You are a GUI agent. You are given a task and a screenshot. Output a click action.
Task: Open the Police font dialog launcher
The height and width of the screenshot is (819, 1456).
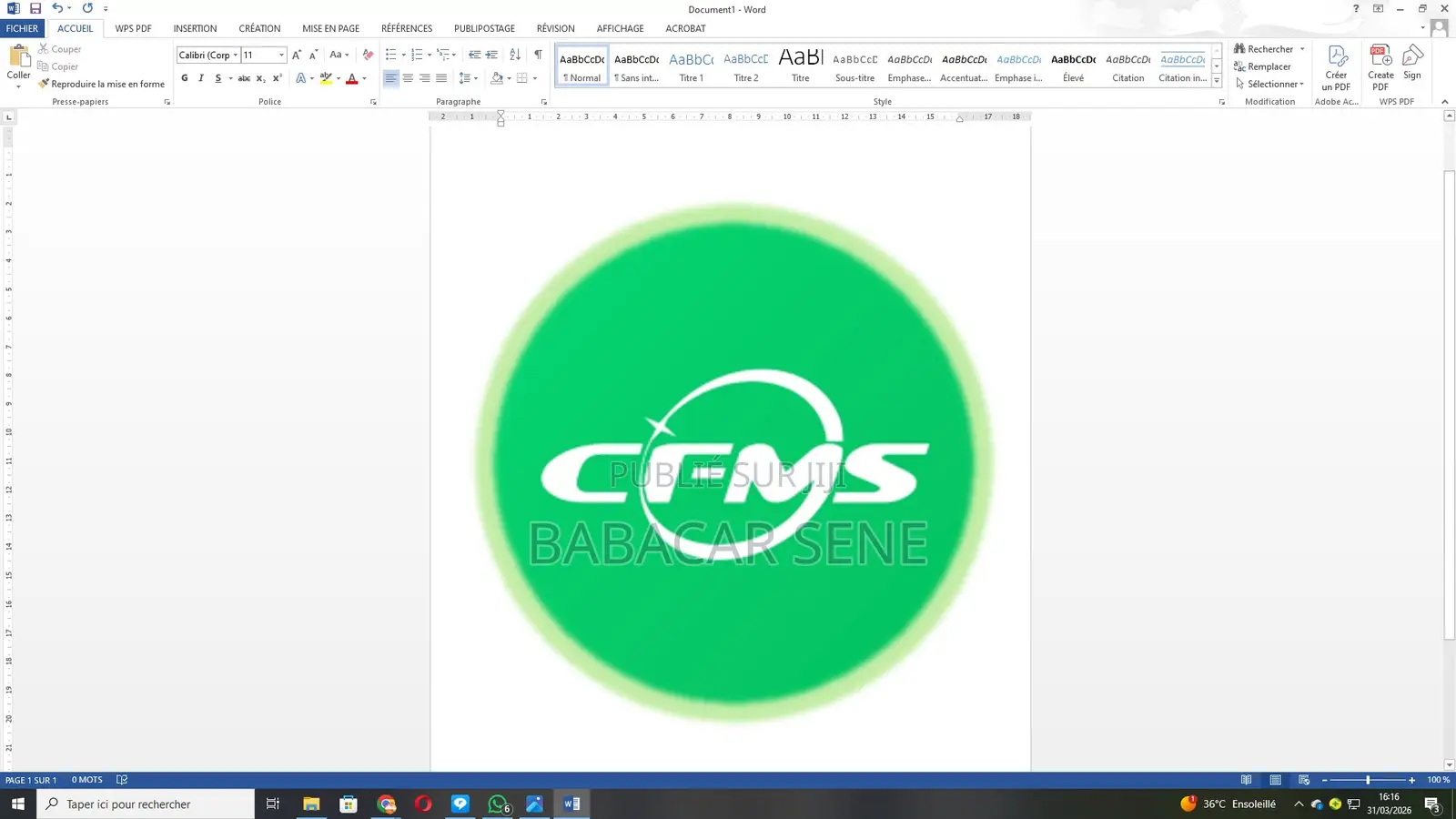click(373, 102)
